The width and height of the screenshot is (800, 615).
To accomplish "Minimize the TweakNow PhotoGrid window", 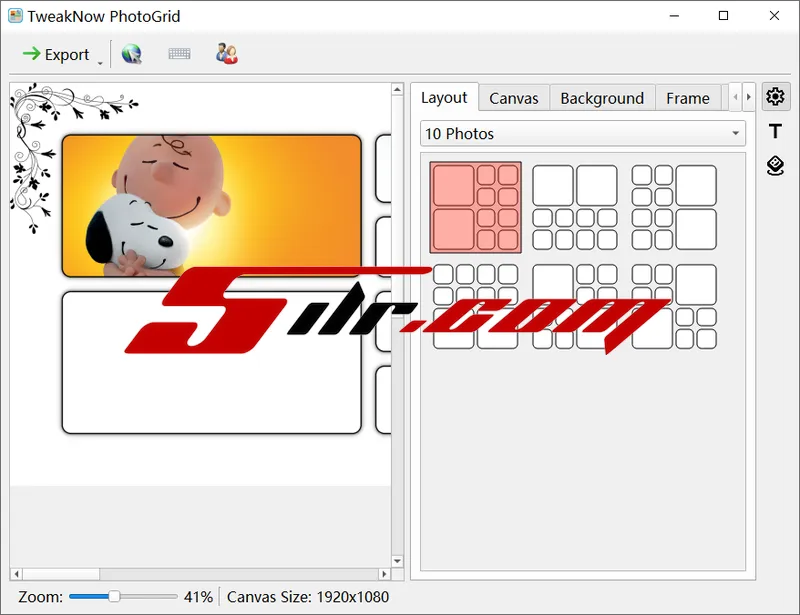I will [x=674, y=16].
